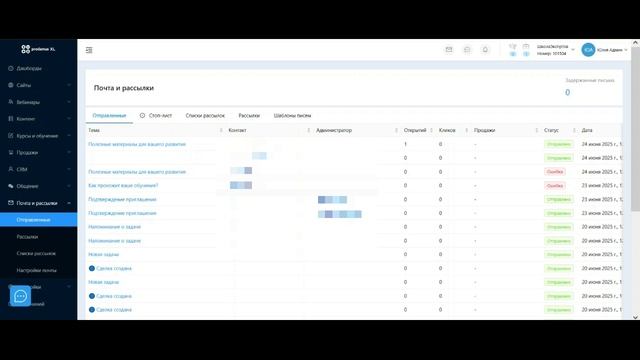Click the Вебинары sidebar icon

[11, 102]
